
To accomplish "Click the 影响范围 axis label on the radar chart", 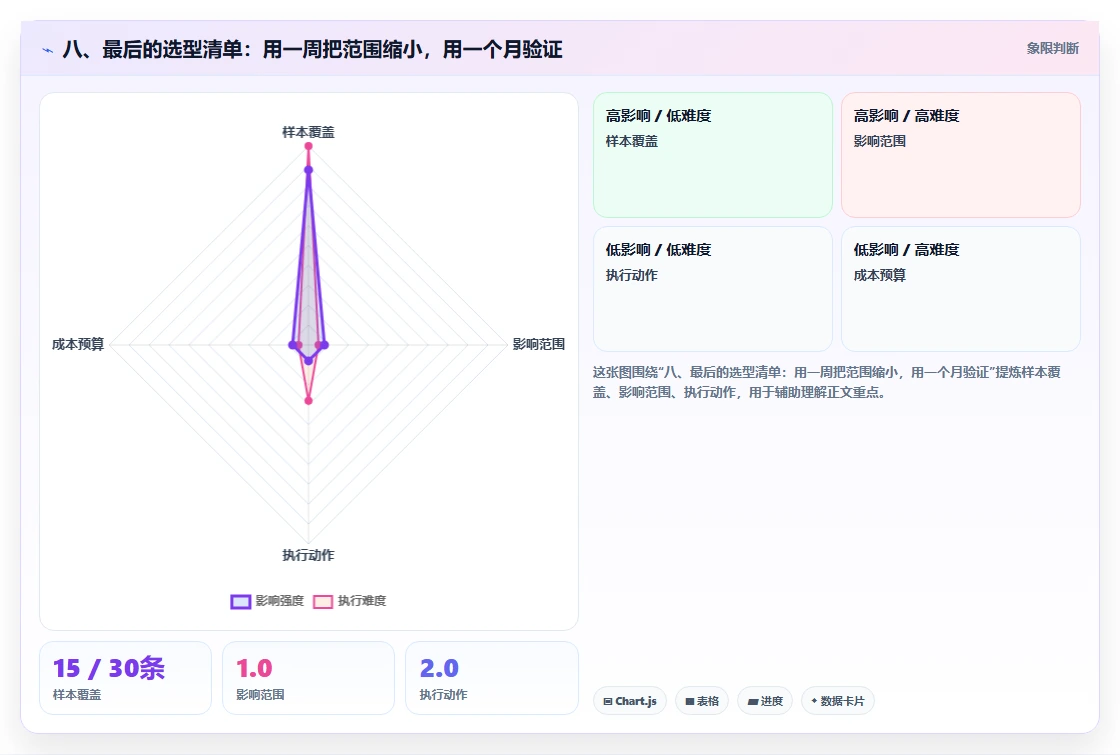I will click(x=539, y=344).
